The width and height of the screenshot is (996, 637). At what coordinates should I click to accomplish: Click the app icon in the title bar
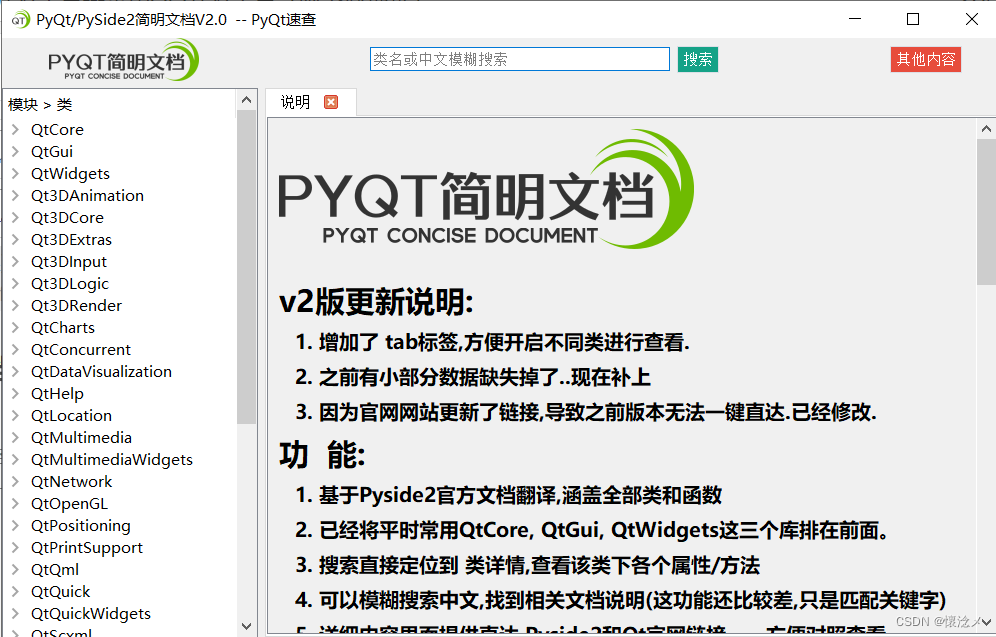(x=20, y=20)
